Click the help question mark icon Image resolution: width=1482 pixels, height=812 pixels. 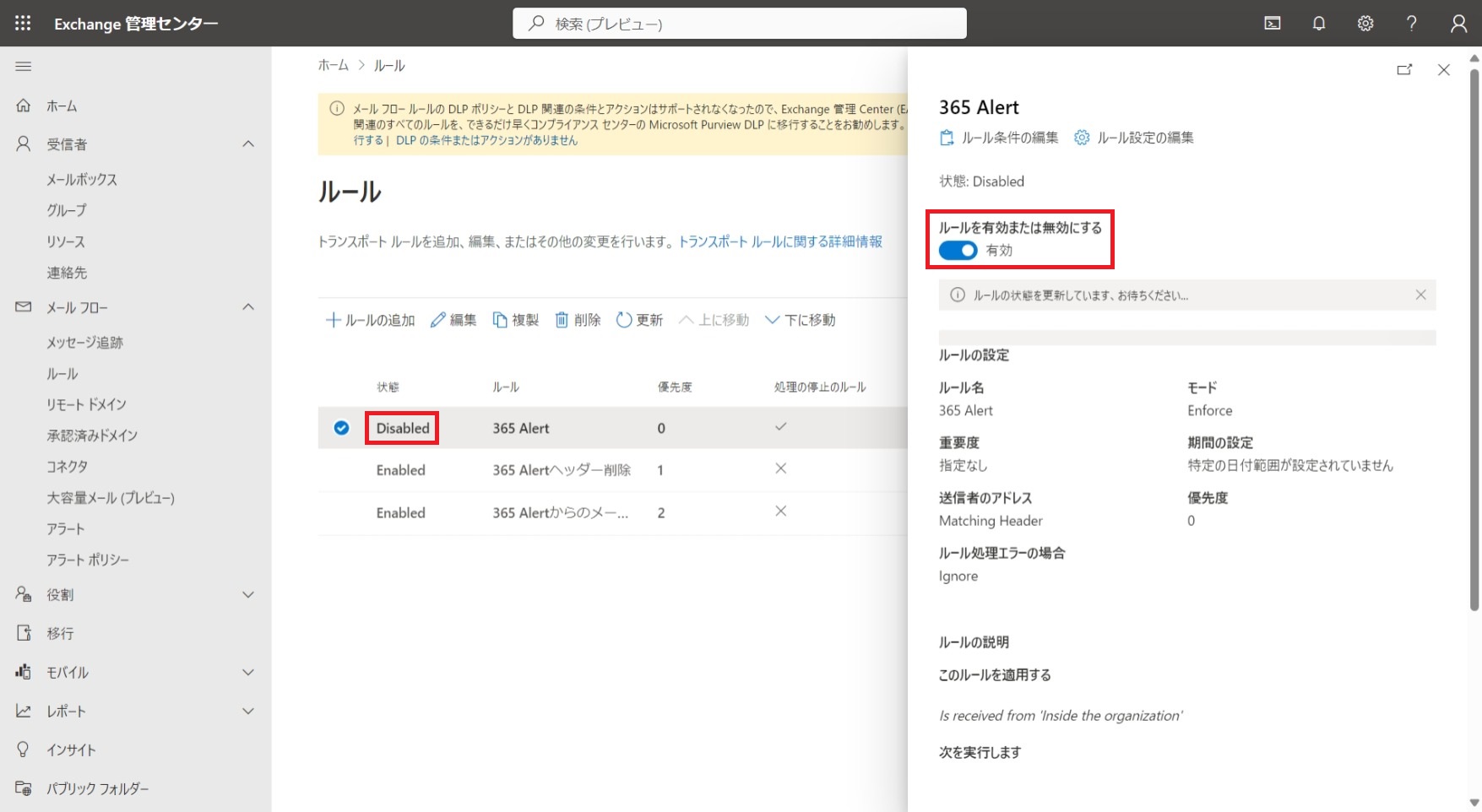[1411, 24]
